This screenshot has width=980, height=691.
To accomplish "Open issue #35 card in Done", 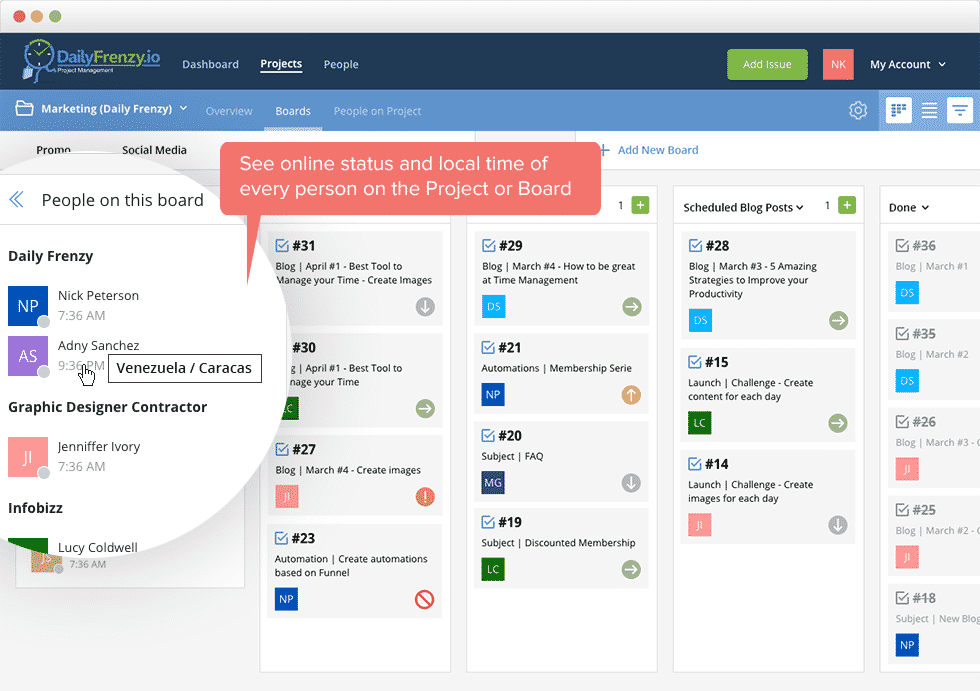I will [x=934, y=359].
